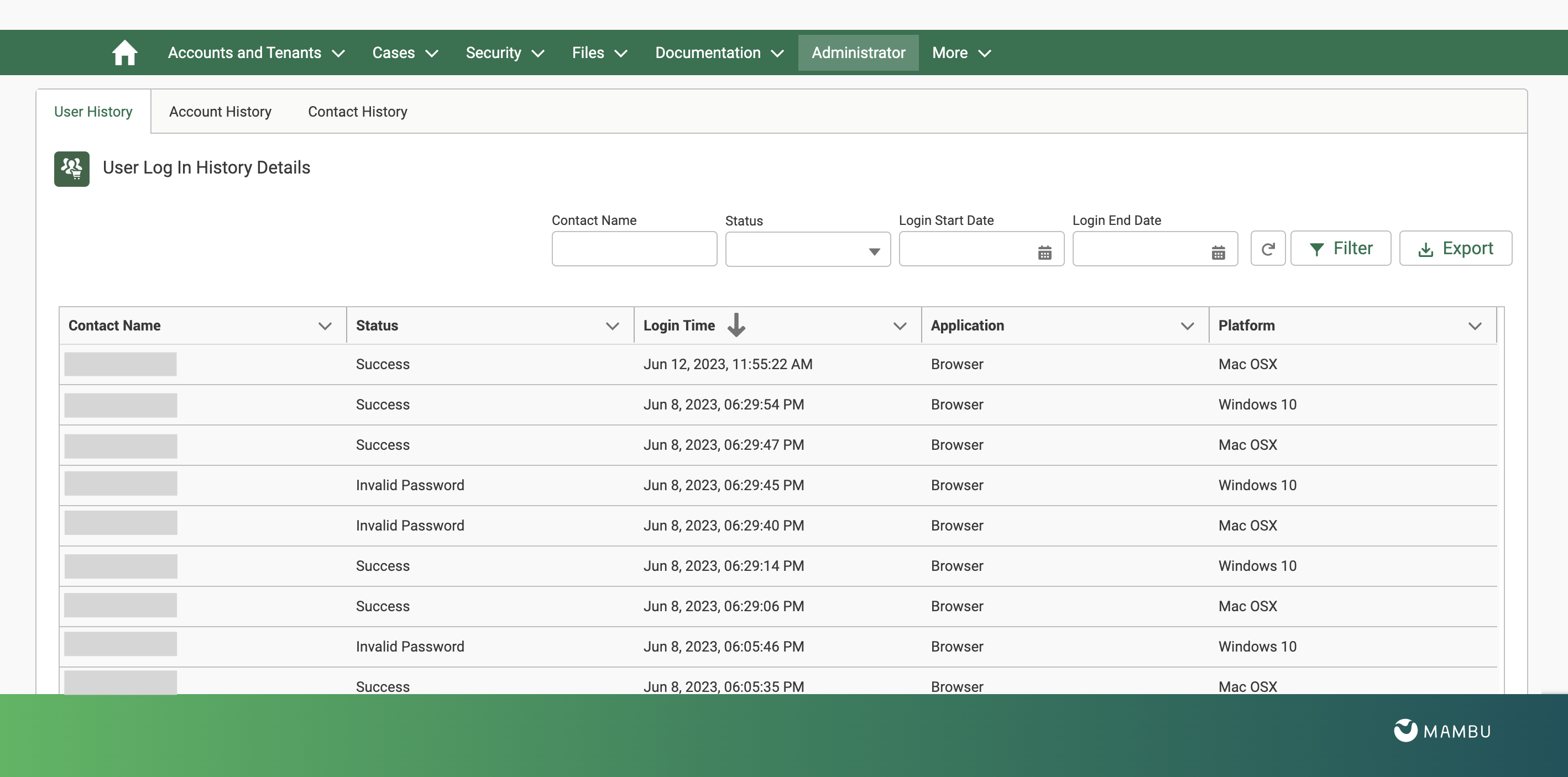Click the sort arrow on Login Time column
The image size is (1568, 777).
(x=736, y=326)
